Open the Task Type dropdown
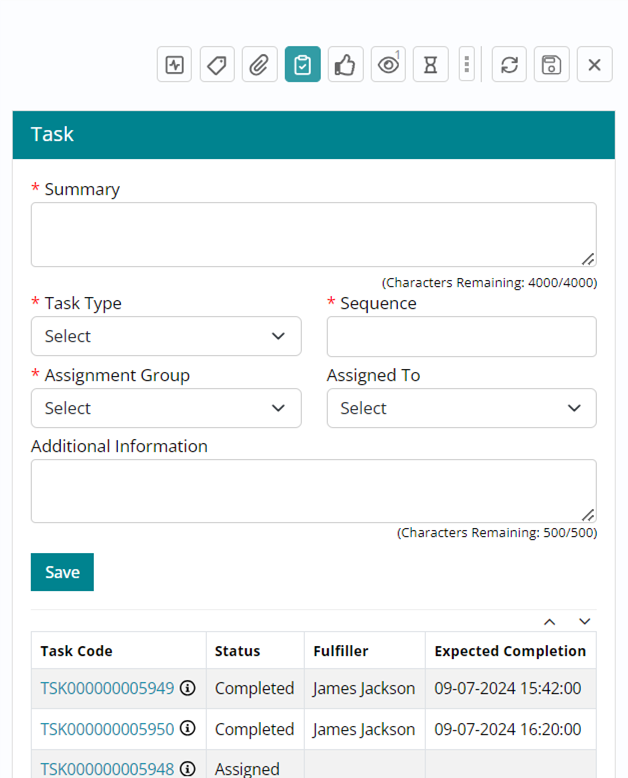Viewport: 628px width, 778px height. [166, 336]
